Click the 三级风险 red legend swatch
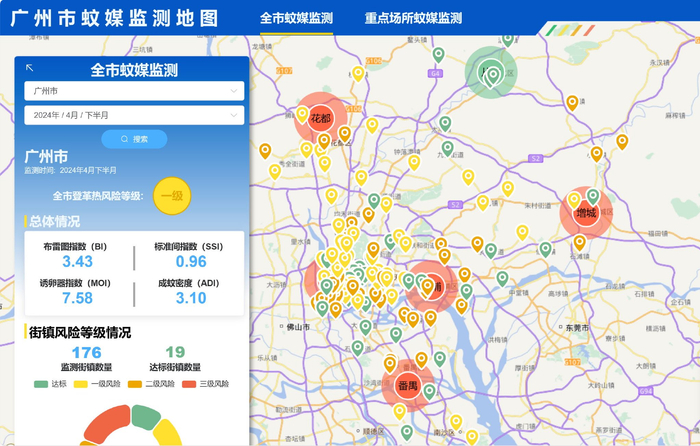The width and height of the screenshot is (700, 446). point(189,384)
